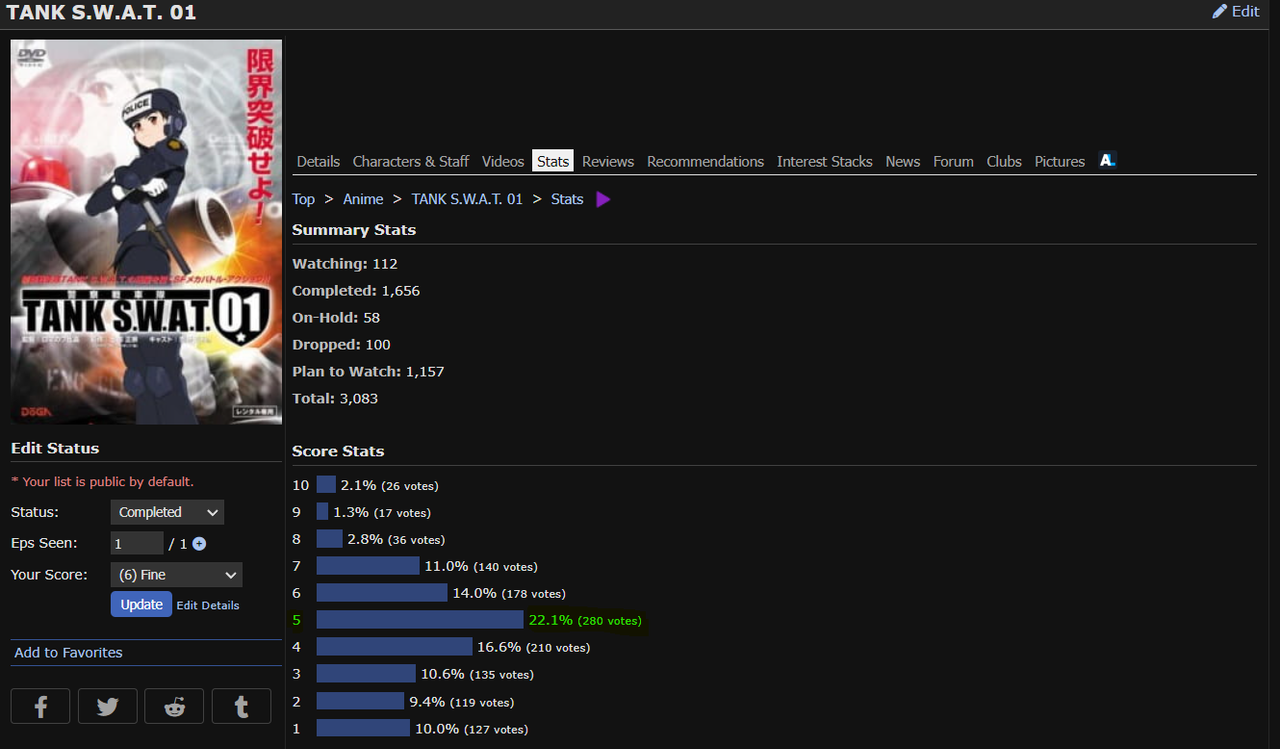Open the Reviews tab
This screenshot has width=1280, height=749.
[608, 161]
